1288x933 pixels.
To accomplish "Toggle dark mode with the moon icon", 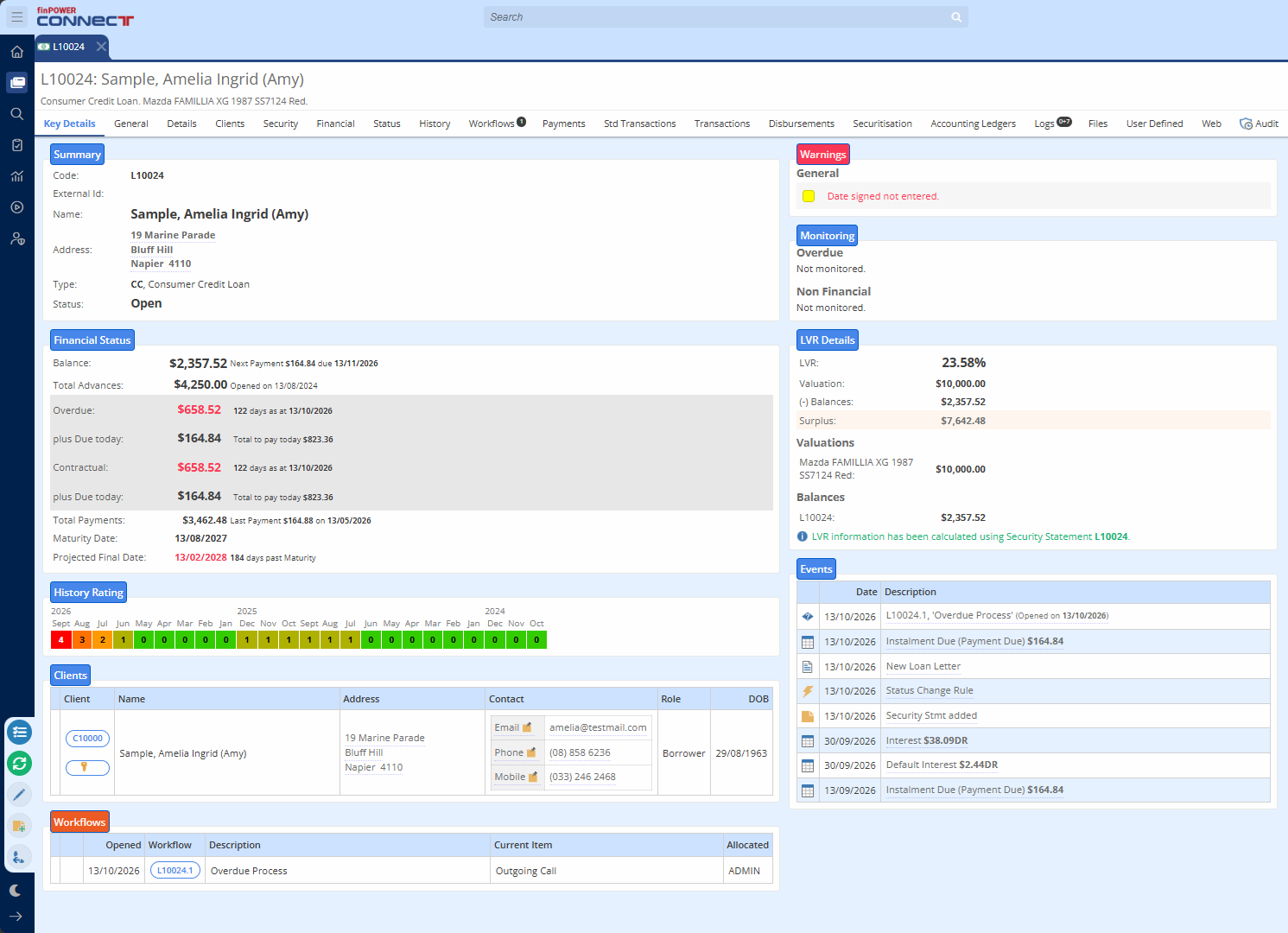I will click(x=16, y=891).
